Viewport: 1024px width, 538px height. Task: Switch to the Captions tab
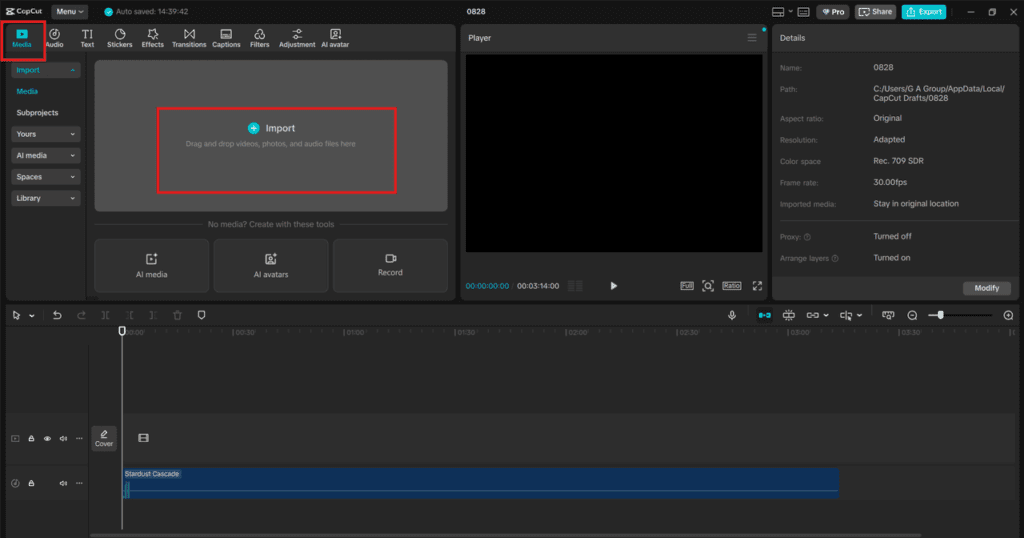point(226,38)
